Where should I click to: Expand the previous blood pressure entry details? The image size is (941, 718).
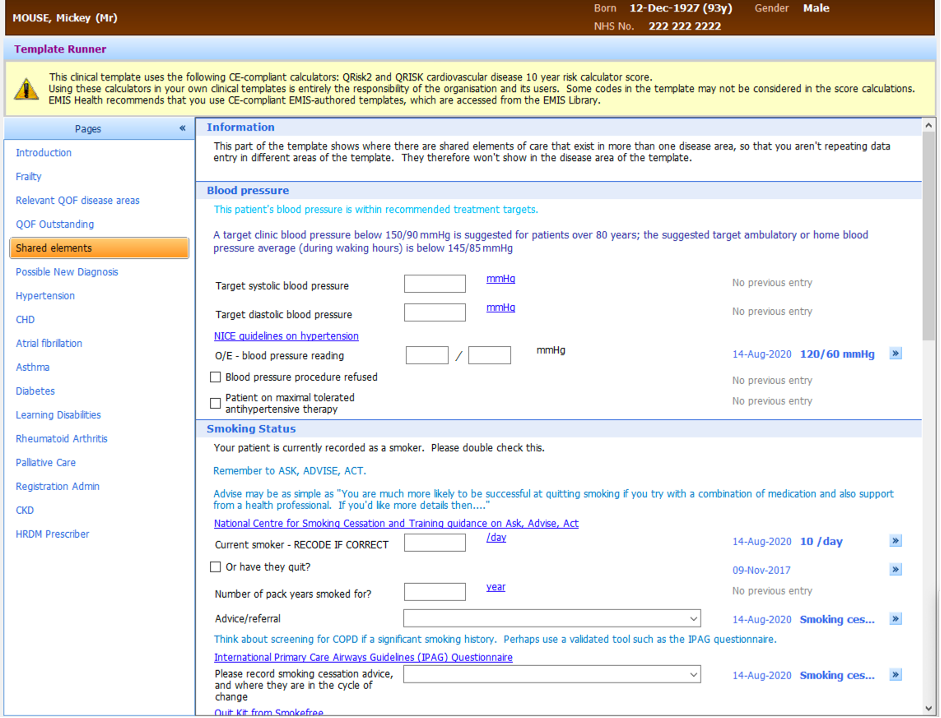[896, 353]
